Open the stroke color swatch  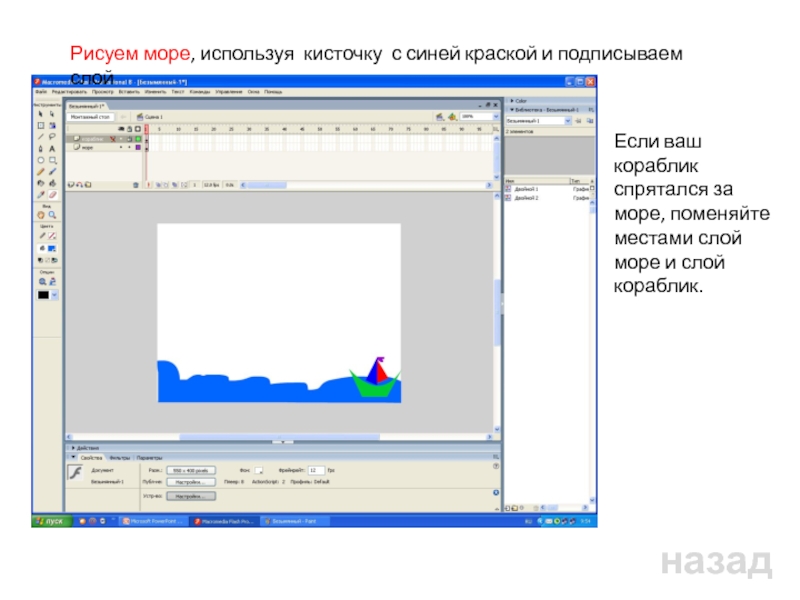tap(52, 236)
